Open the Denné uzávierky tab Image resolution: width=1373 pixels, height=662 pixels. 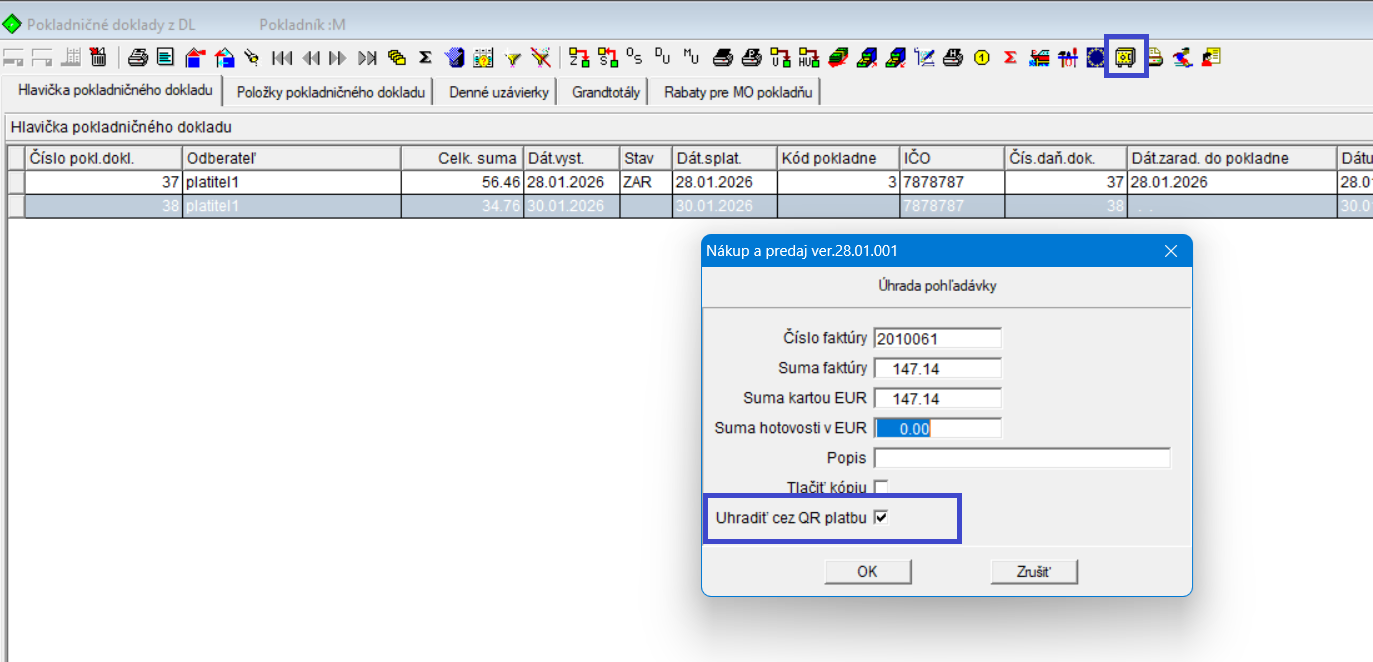click(497, 93)
